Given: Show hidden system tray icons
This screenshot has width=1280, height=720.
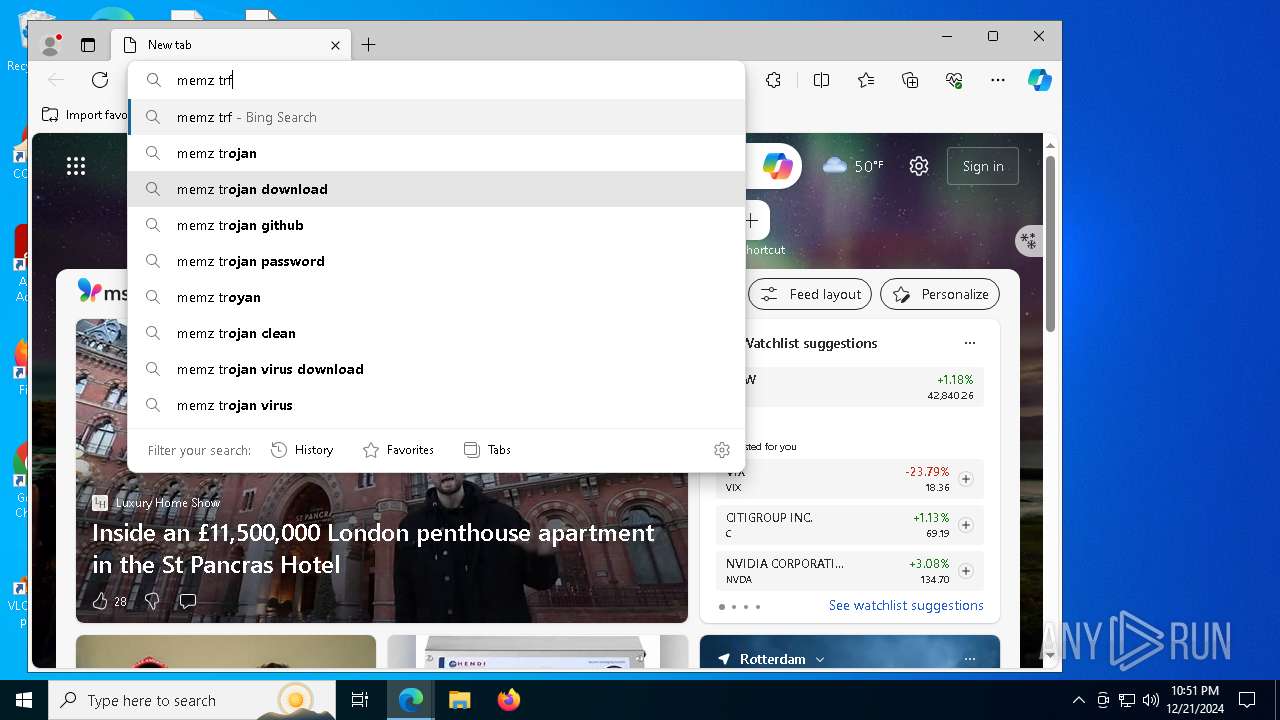Looking at the screenshot, I should tap(1078, 700).
